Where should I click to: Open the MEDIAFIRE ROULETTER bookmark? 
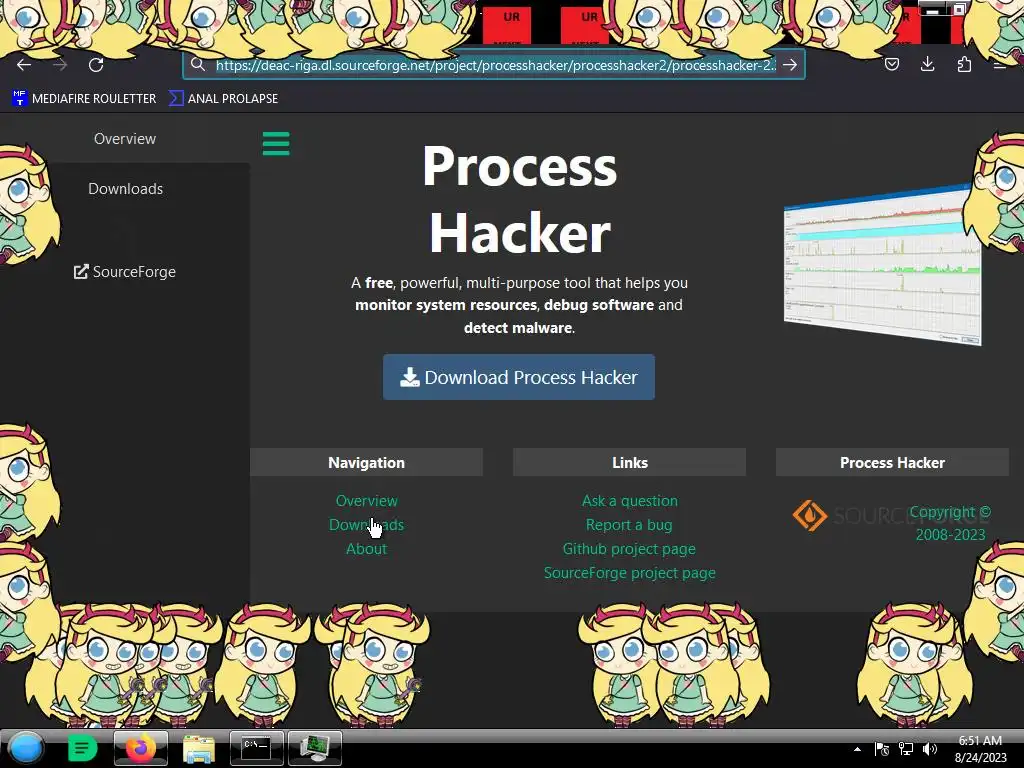click(x=84, y=99)
